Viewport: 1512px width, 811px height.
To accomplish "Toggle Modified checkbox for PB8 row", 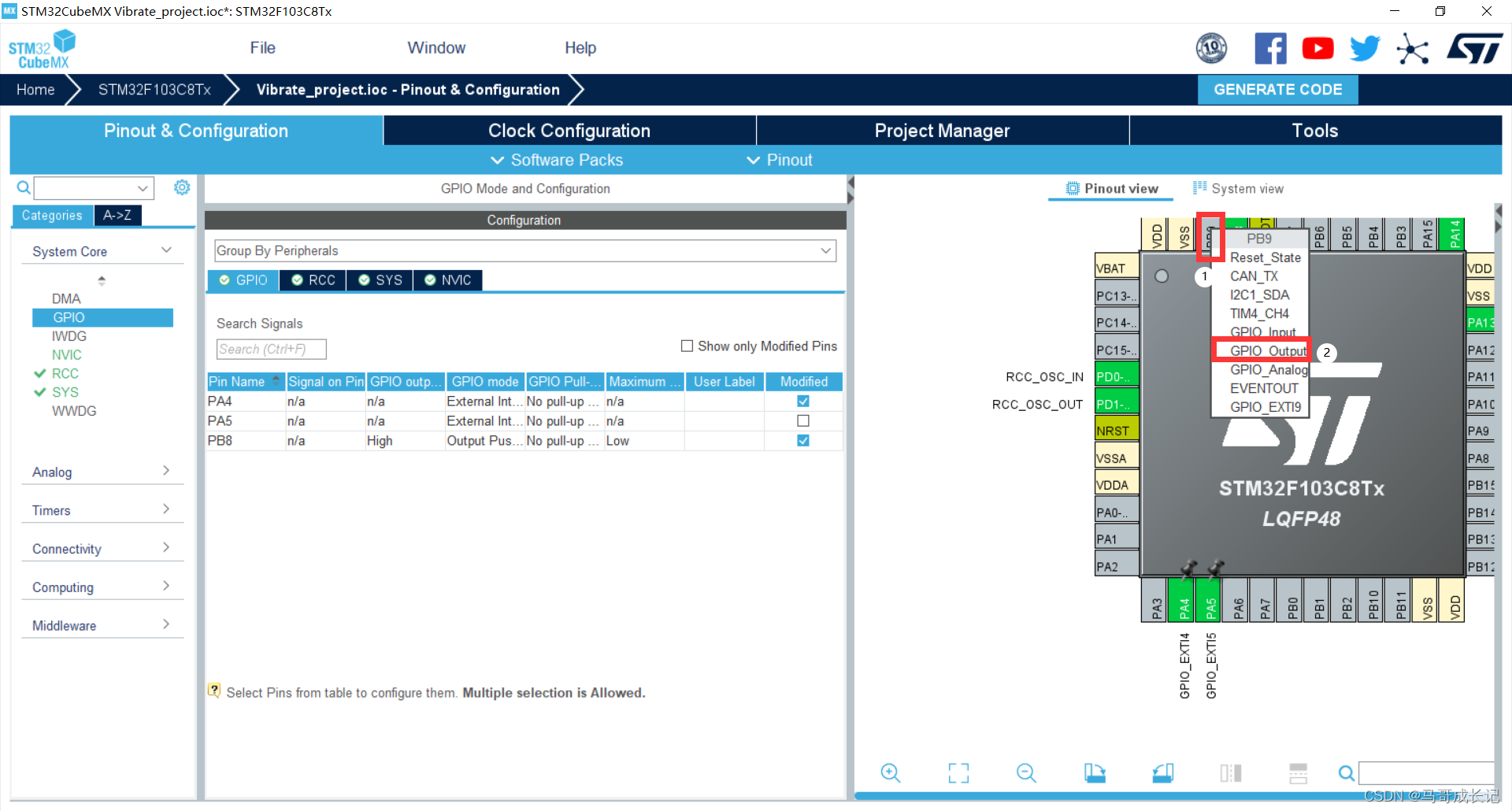I will [803, 441].
